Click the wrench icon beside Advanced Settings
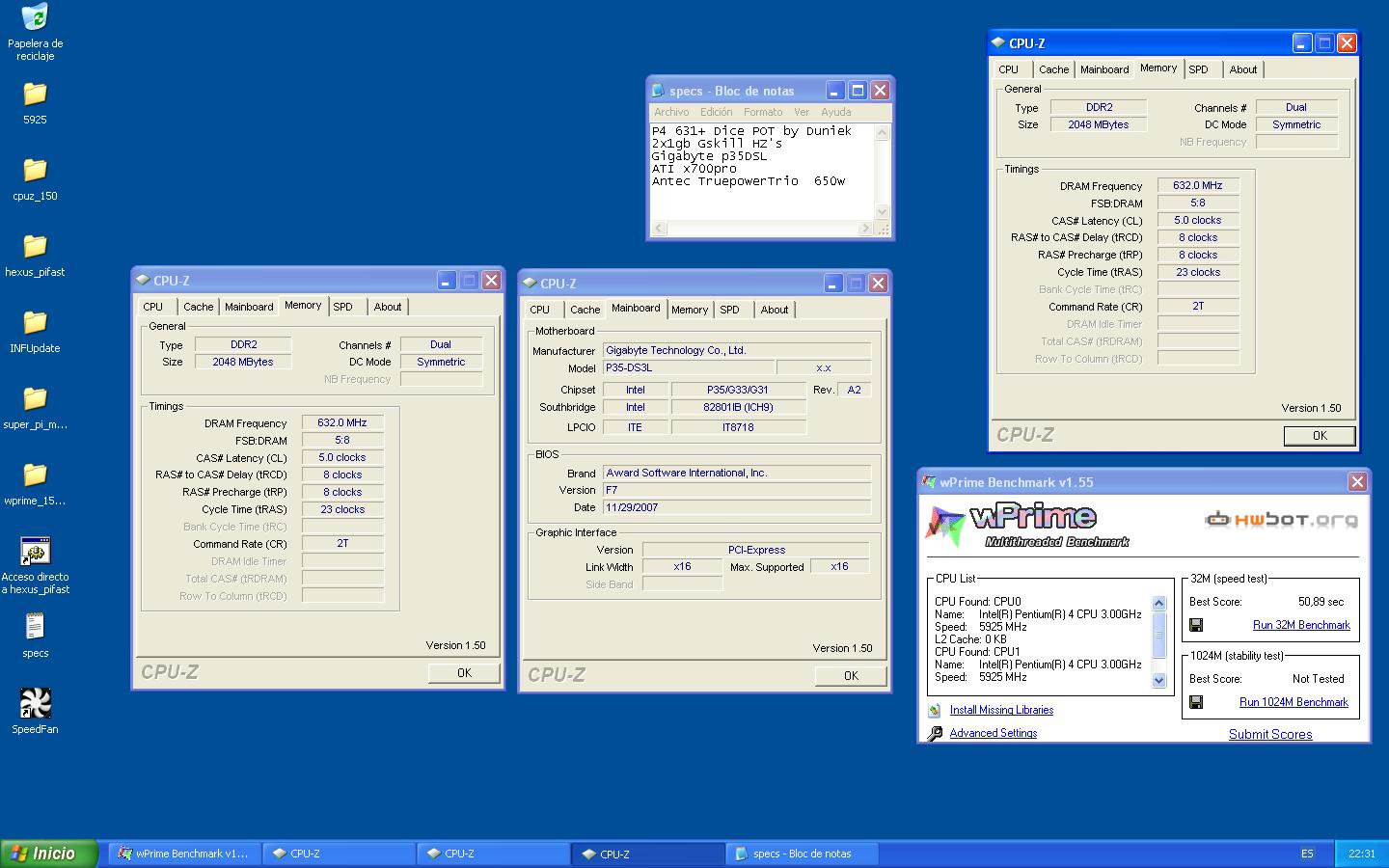The image size is (1389, 868). click(934, 734)
